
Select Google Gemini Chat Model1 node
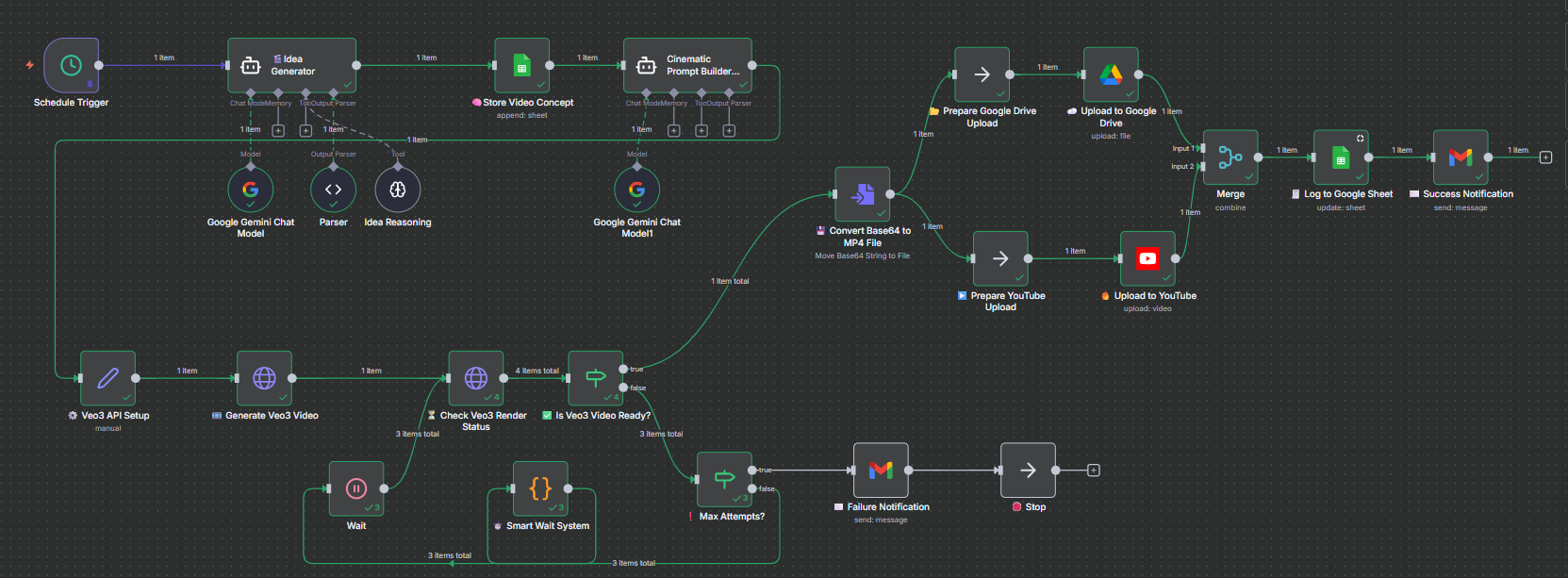pos(637,190)
